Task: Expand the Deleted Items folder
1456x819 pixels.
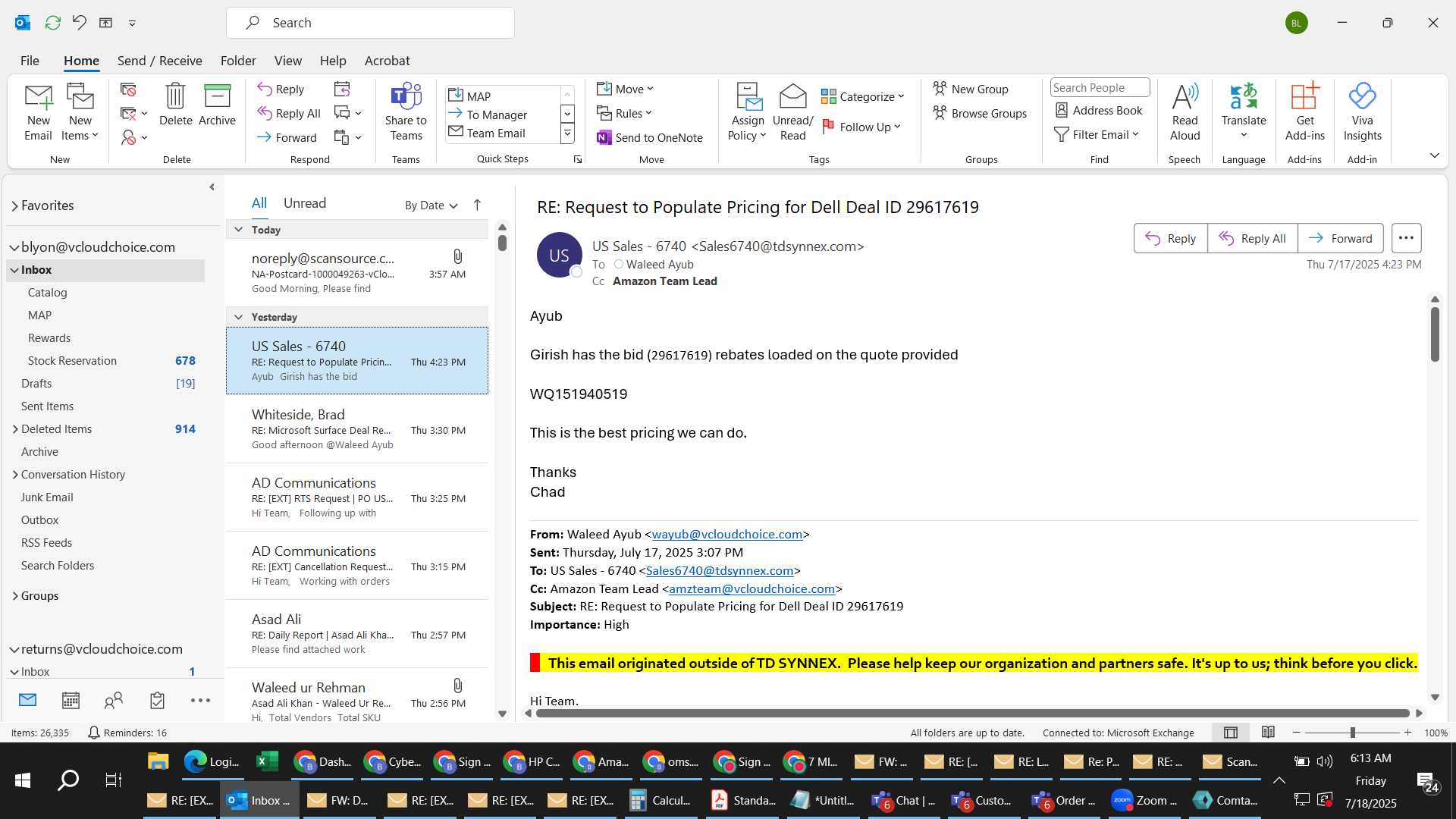Action: tap(15, 429)
